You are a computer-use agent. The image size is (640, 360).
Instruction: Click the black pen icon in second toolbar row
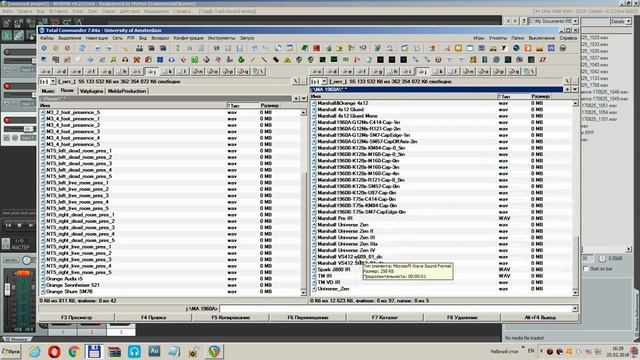click(x=276, y=60)
